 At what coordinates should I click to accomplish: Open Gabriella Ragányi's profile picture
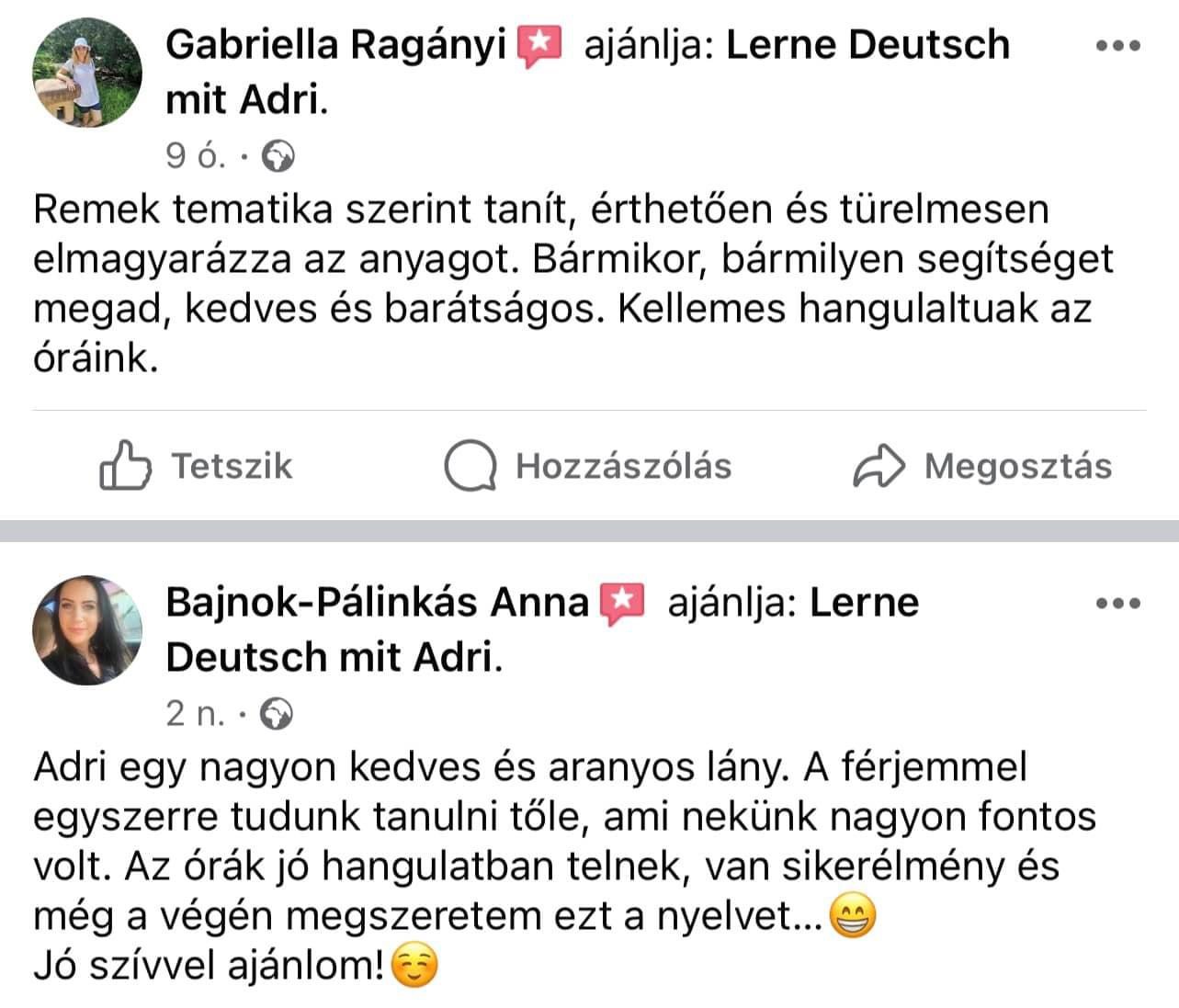(x=87, y=72)
